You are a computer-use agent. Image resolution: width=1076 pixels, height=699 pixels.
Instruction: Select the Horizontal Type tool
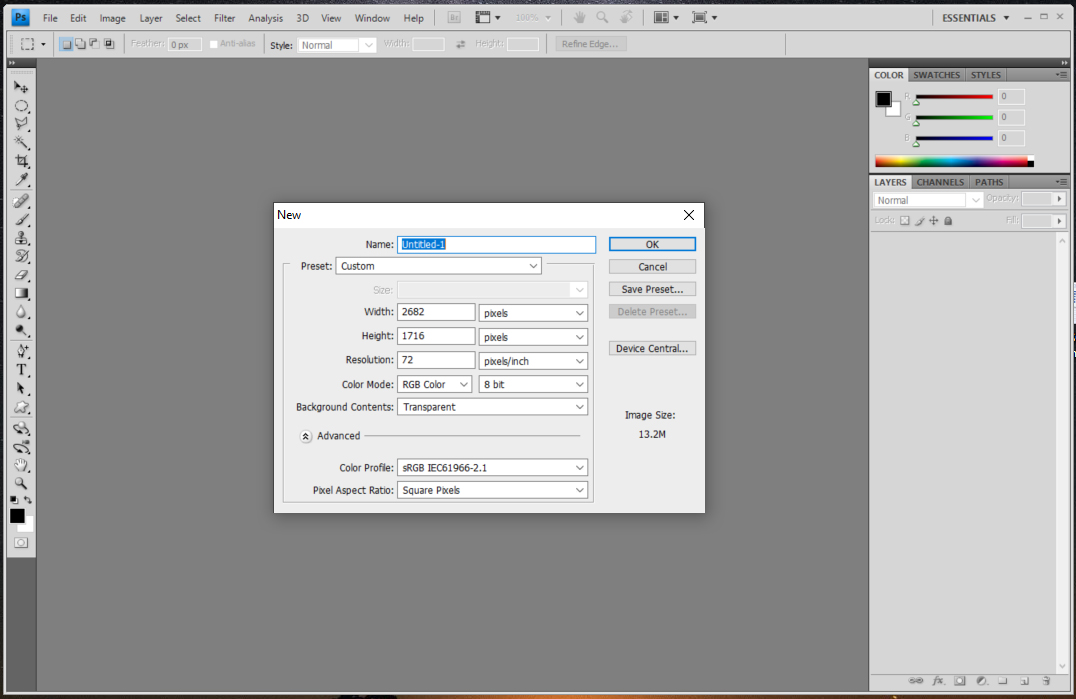coord(21,370)
